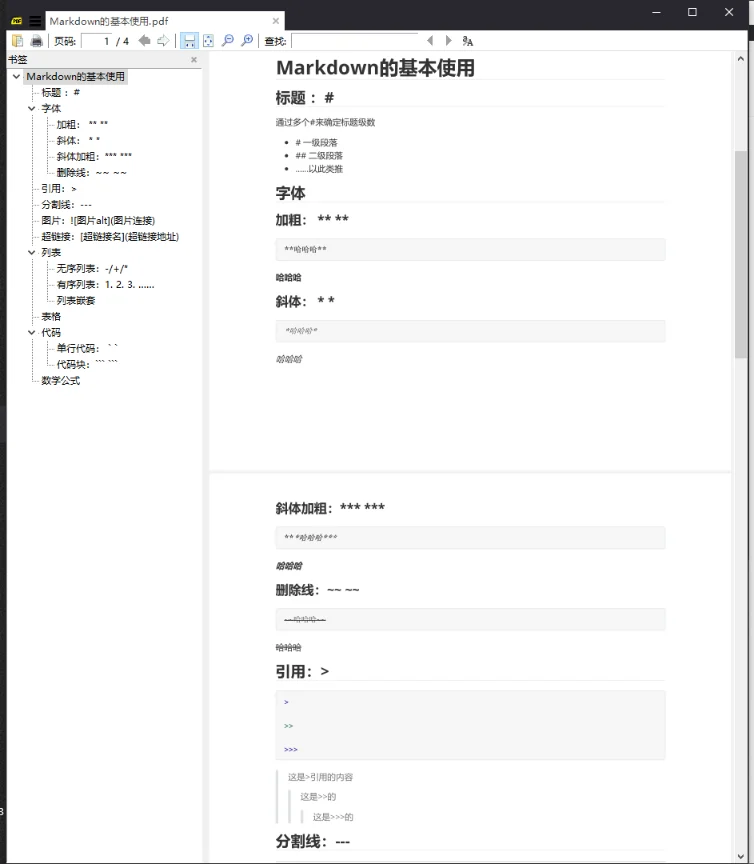Screen dimensions: 754x864
Task: Go to 无序列表：-/+/* bookmark
Action: (92, 268)
